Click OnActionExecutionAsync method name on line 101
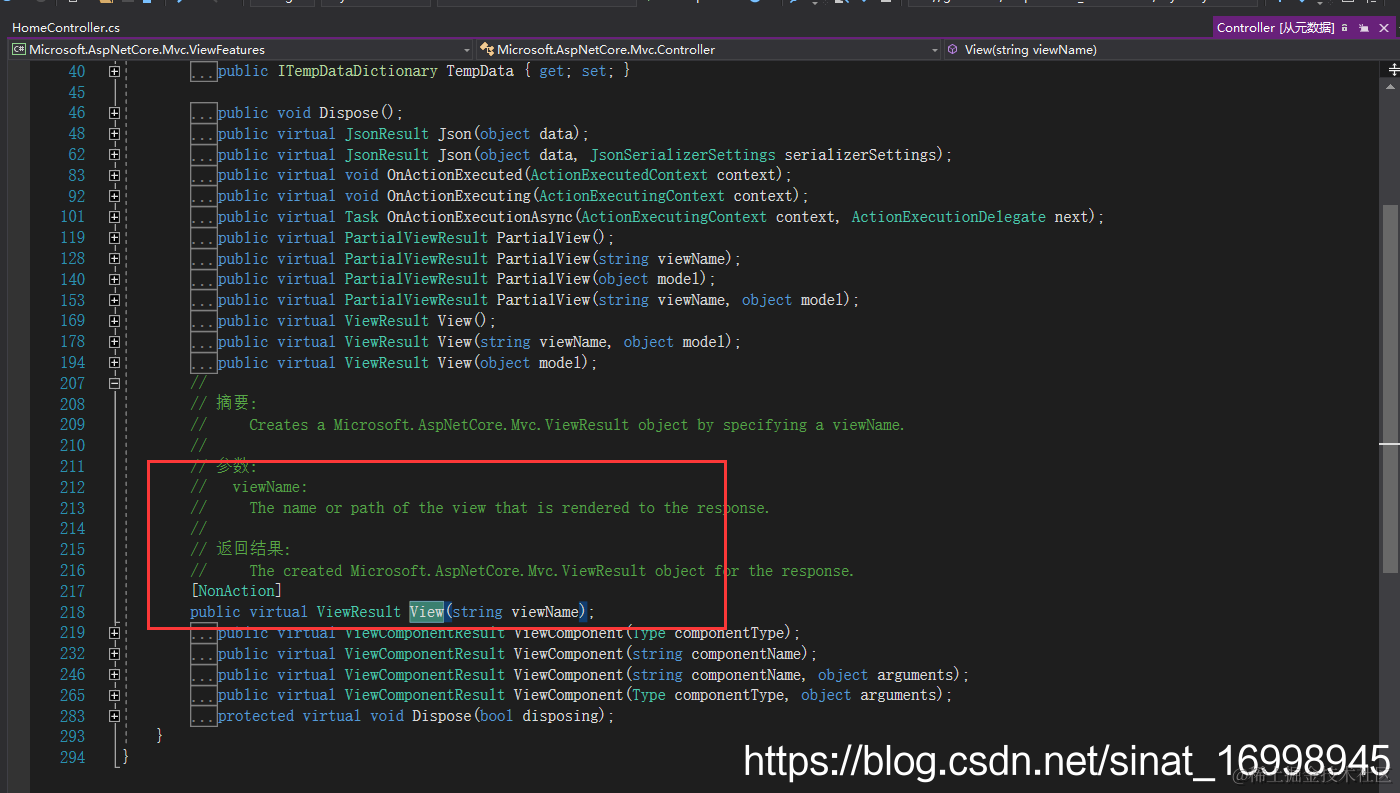Screen dimensions: 1400x793 (x=480, y=217)
